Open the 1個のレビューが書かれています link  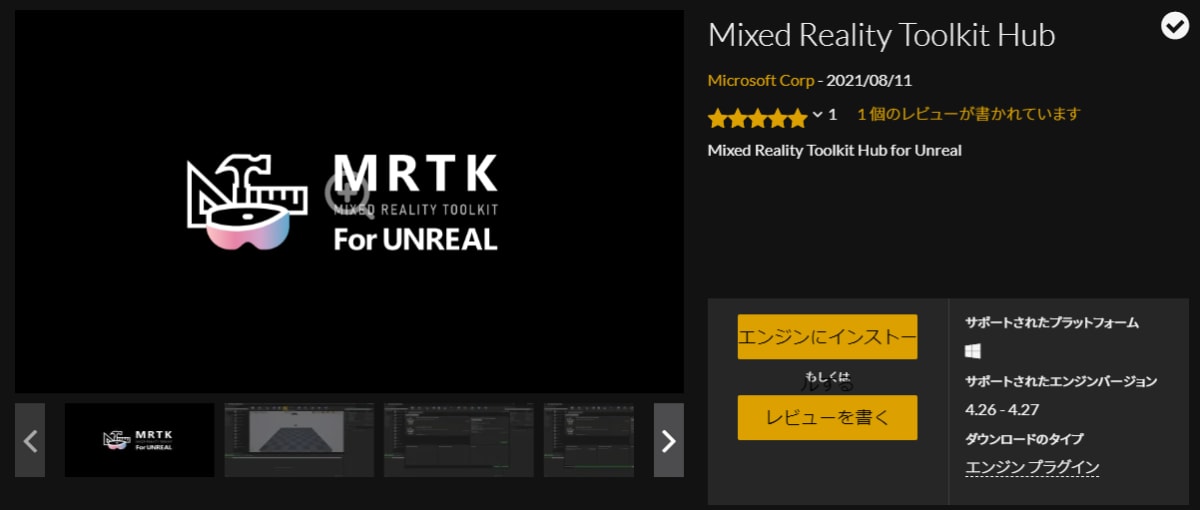[x=969, y=114]
